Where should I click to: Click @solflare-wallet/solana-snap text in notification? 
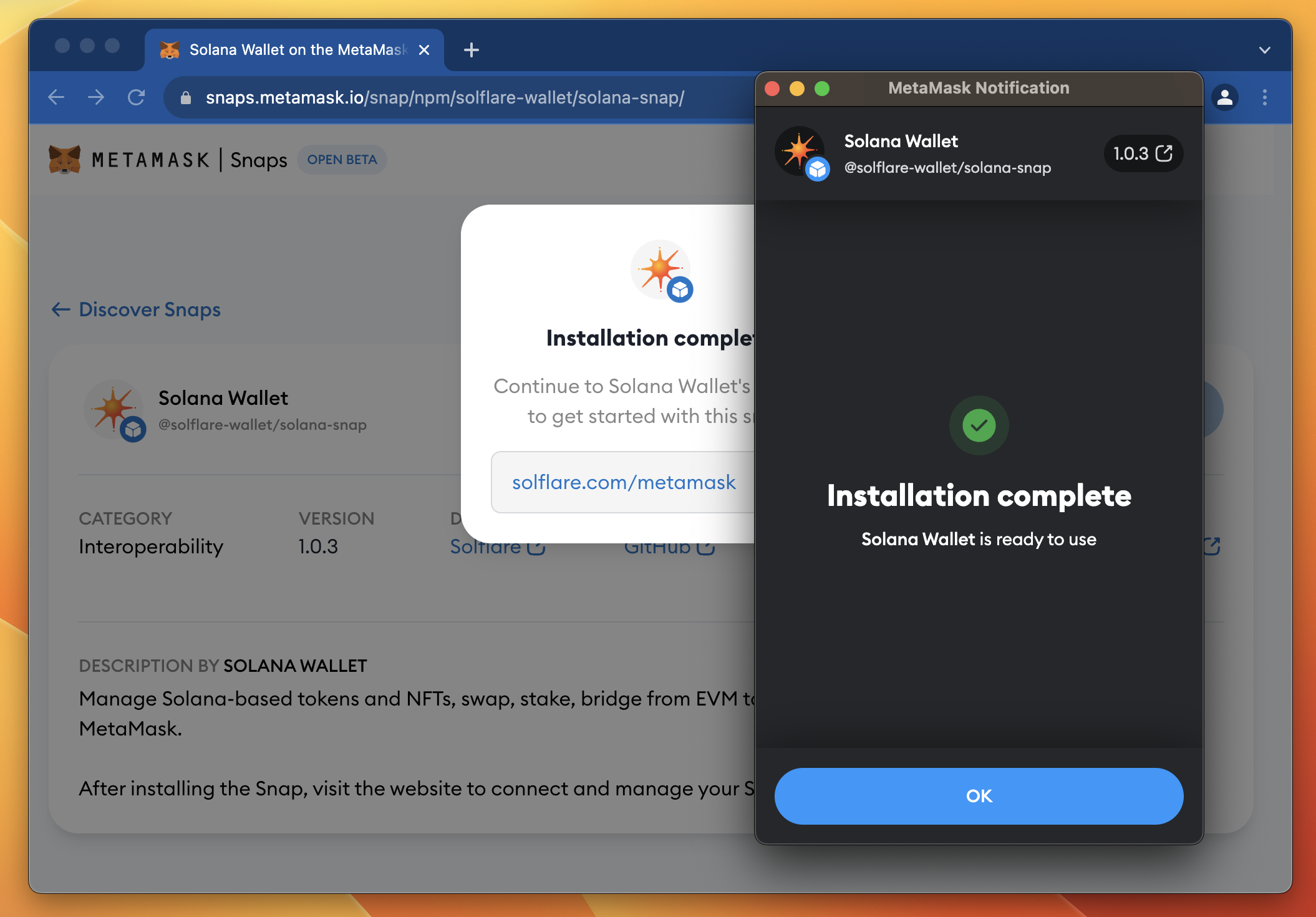[x=947, y=168]
